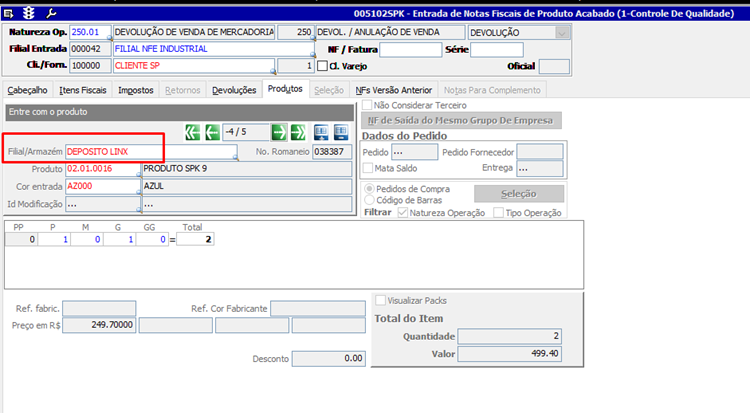Image resolution: width=750 pixels, height=413 pixels.
Task: Expand the DEVOLUÇÃO dropdown arrow
Action: point(562,33)
